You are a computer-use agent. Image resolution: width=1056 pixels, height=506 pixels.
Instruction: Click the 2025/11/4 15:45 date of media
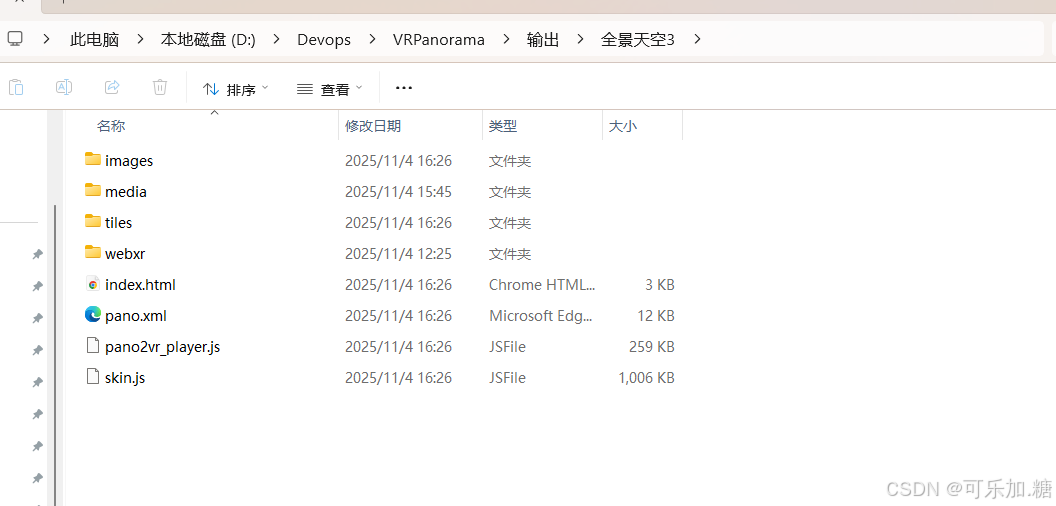(x=398, y=192)
